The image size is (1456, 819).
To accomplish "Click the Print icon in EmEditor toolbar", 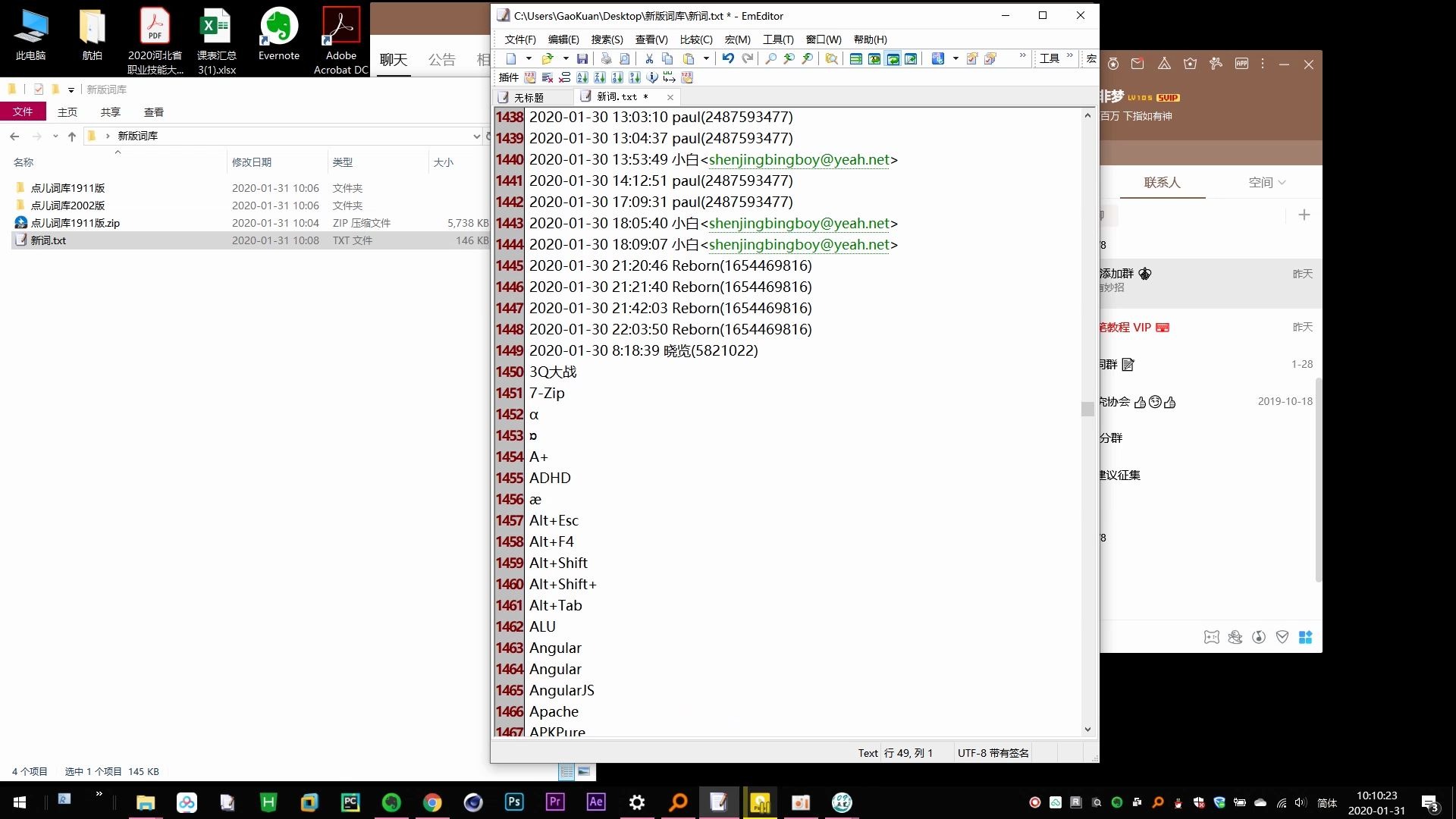I will pos(606,58).
